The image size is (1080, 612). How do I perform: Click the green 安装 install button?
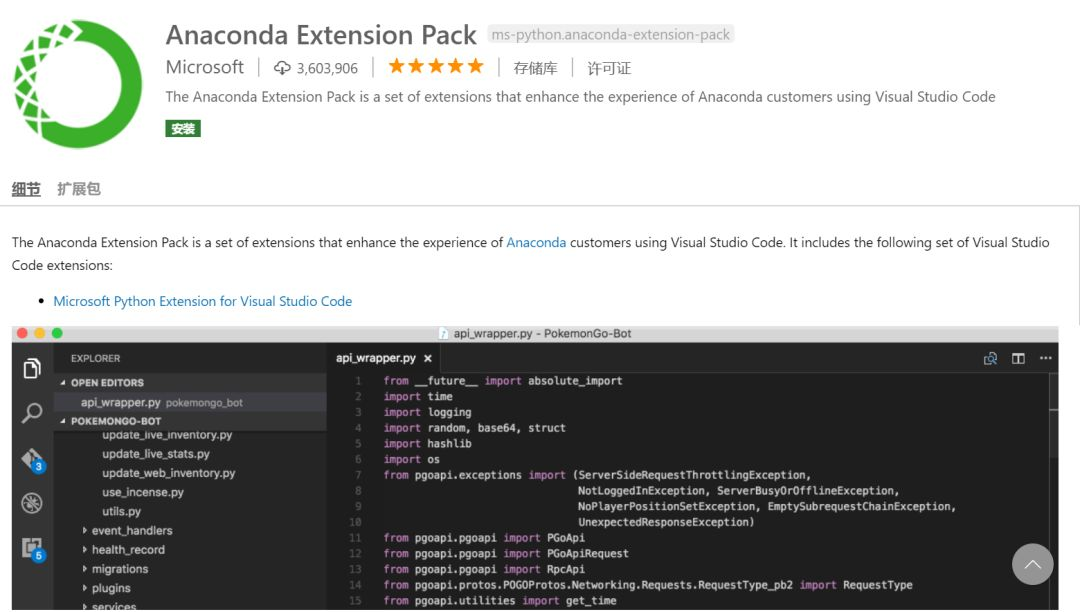pos(183,129)
